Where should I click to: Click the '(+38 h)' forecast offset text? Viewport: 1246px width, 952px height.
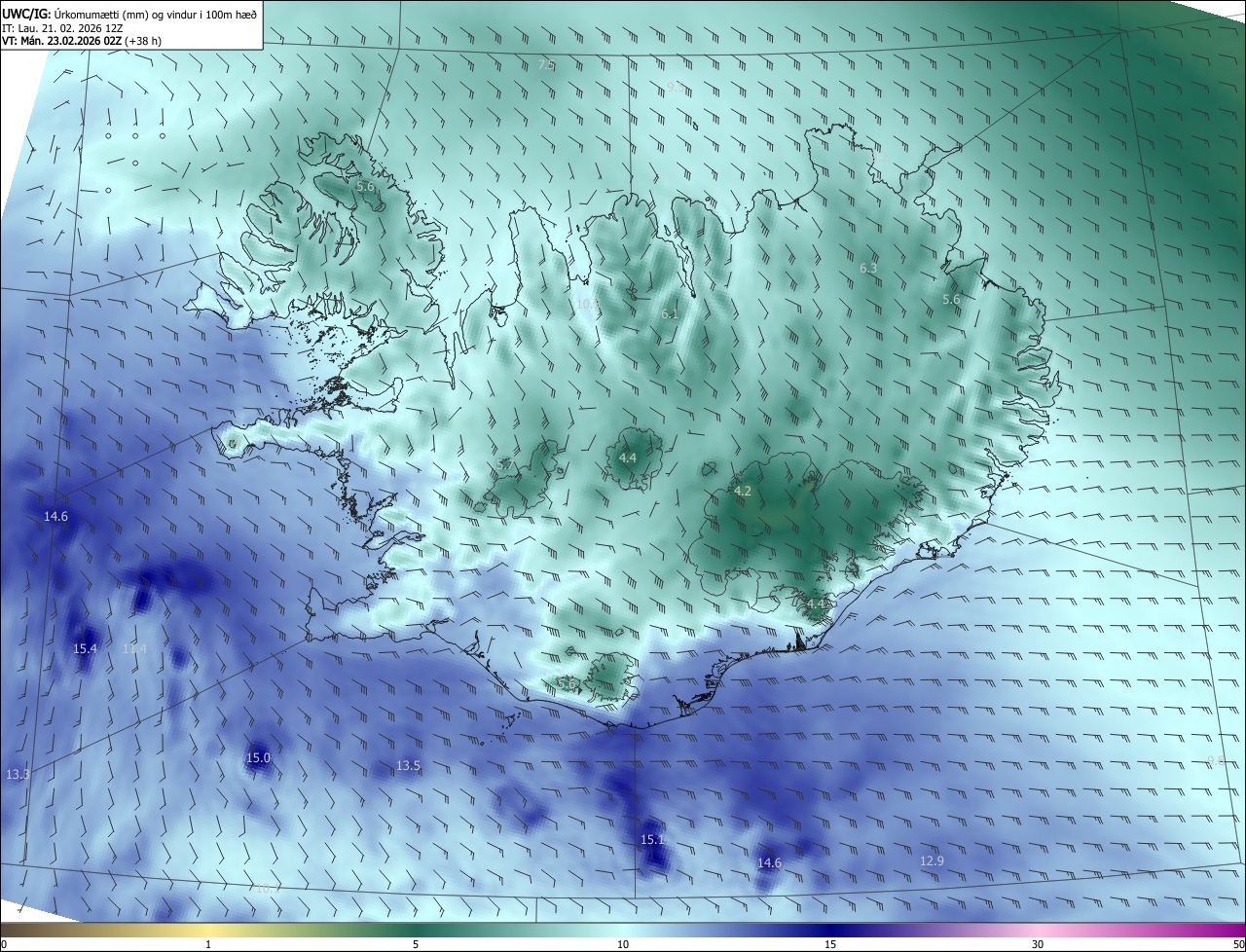click(142, 41)
